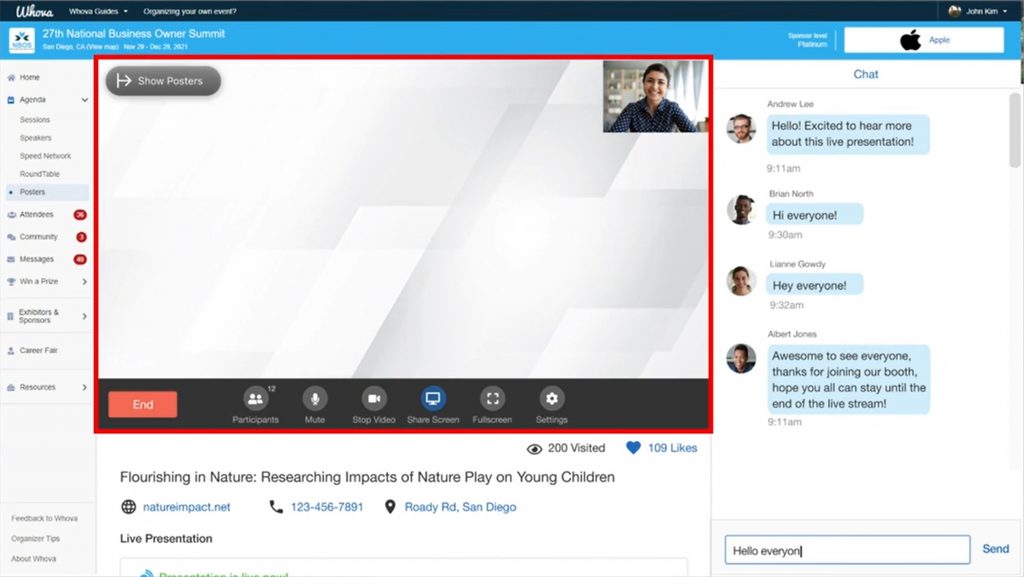Click the phone icon beside 123-456-7891
Image resolution: width=1024 pixels, height=577 pixels.
pos(276,506)
